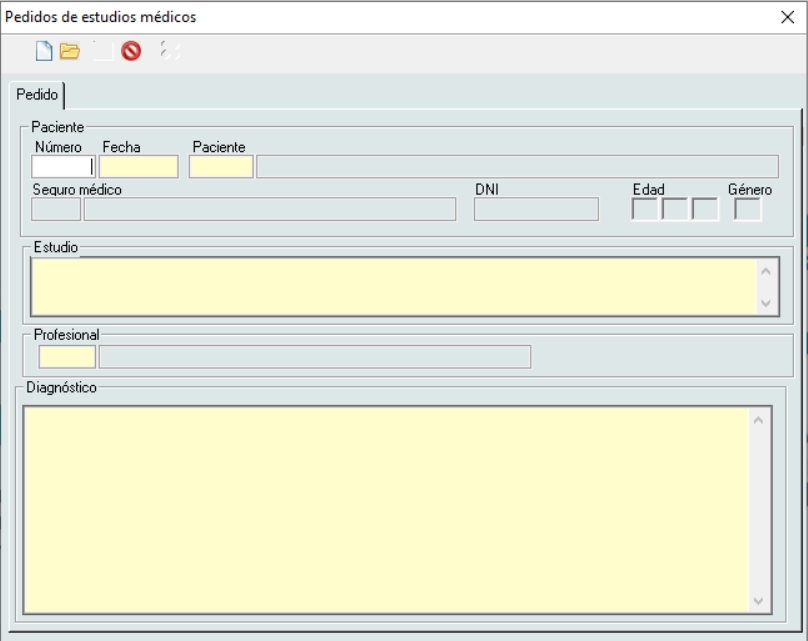Click inside the Diagnóstico text area
Viewport: 808px width, 641px height.
[x=385, y=508]
